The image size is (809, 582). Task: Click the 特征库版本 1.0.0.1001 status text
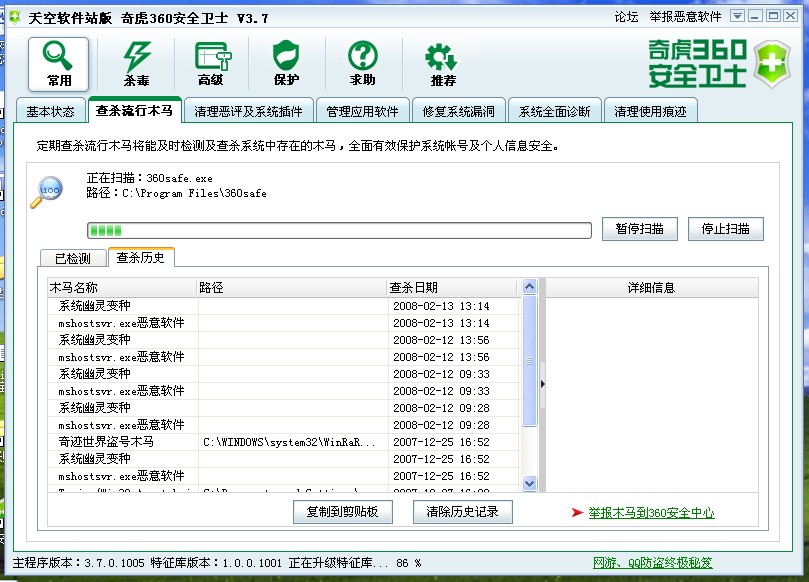(x=216, y=563)
